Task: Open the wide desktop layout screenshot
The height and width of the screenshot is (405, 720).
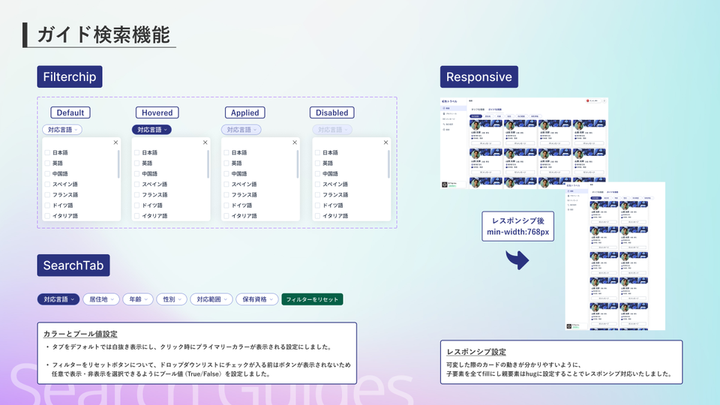Action: [x=524, y=143]
